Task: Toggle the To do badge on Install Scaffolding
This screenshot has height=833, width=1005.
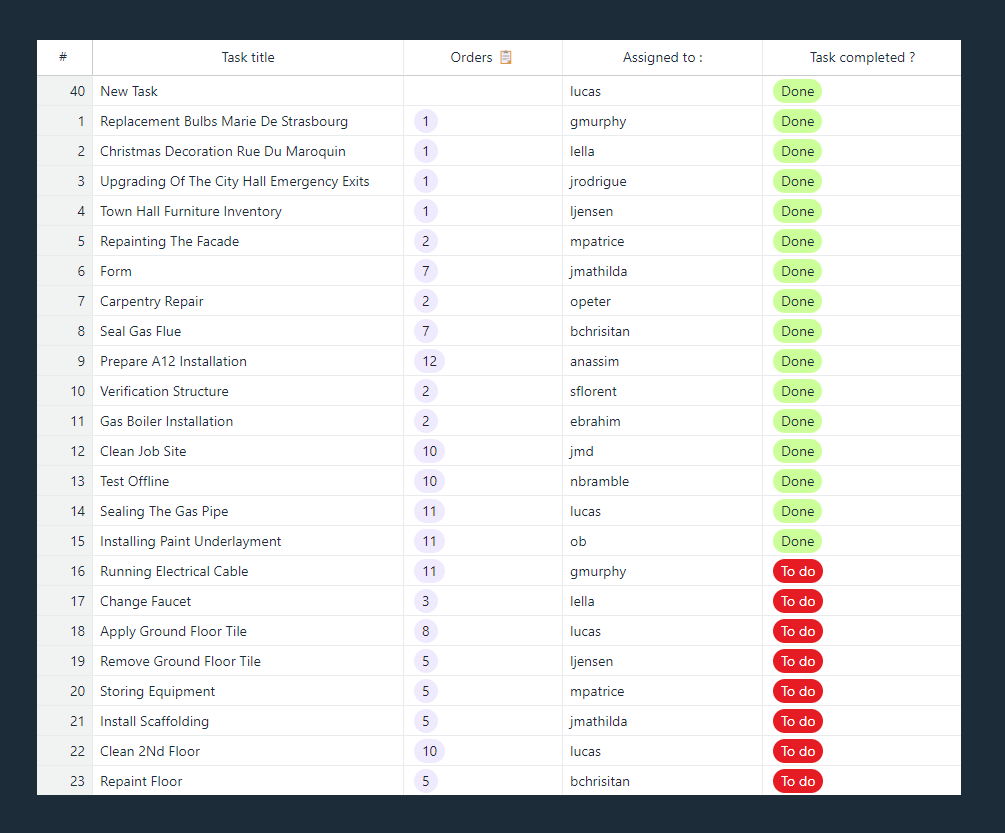Action: pyautogui.click(x=797, y=721)
